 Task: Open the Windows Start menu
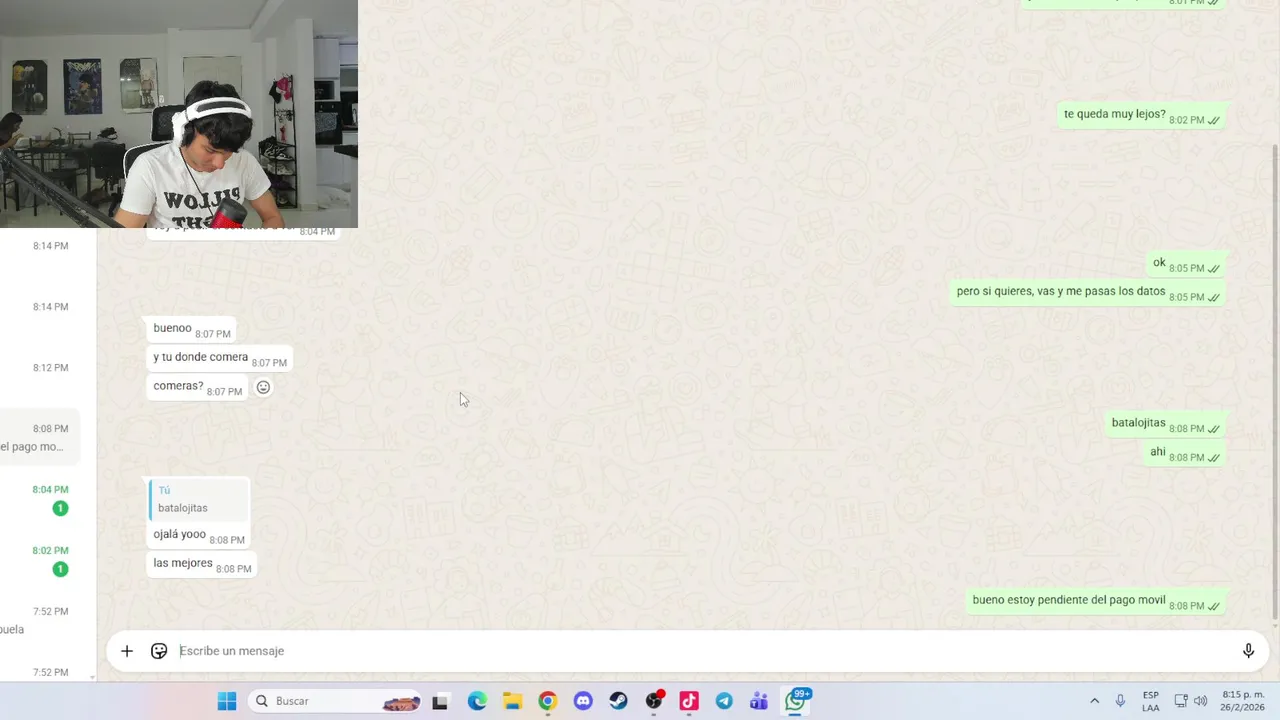[x=227, y=701]
